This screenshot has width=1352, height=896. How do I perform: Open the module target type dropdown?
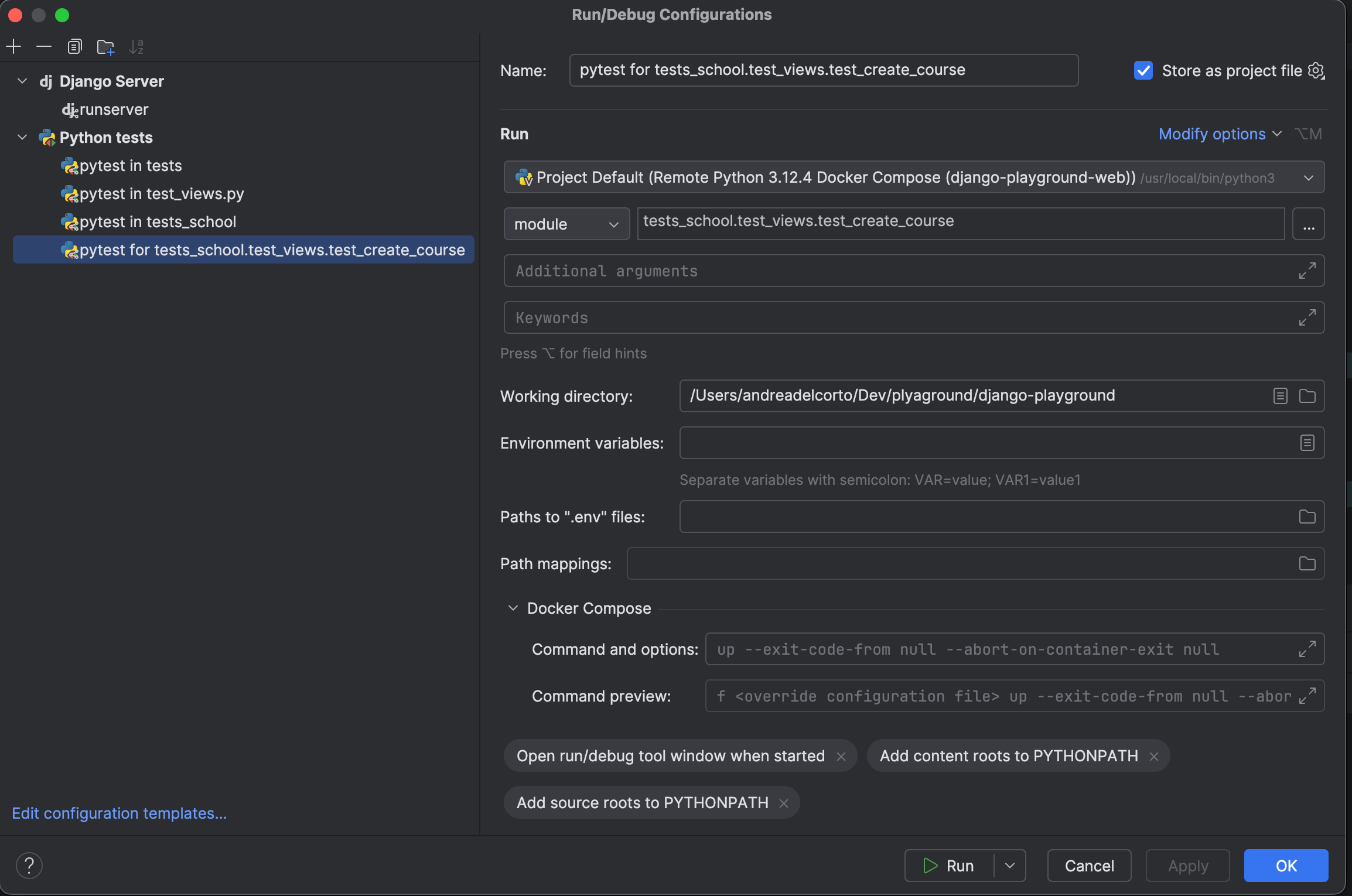coord(566,224)
